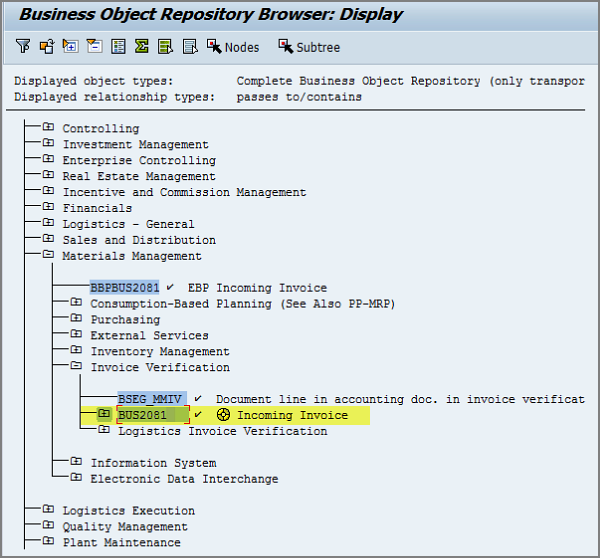The height and width of the screenshot is (558, 600).
Task: Click the sigma summation toolbar icon
Action: (x=142, y=47)
